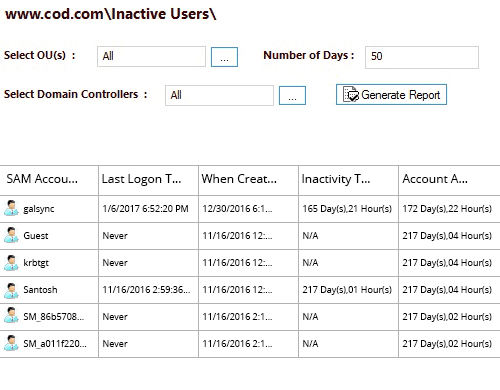Click inactivity cell 217 Day(s),01 Hour(s)
The height and width of the screenshot is (390, 500).
tap(347, 290)
